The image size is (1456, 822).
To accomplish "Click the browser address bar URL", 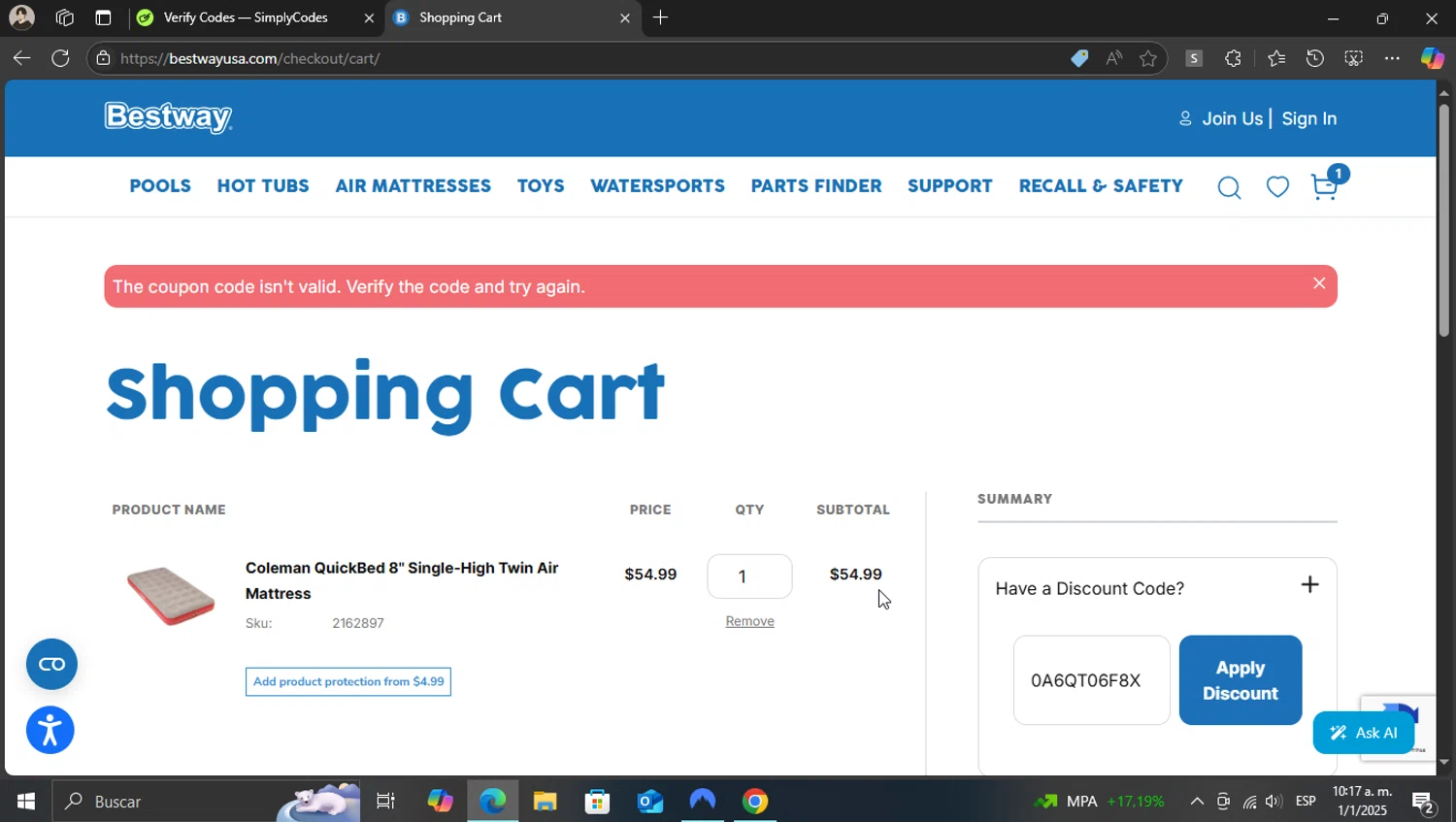I will (x=249, y=58).
